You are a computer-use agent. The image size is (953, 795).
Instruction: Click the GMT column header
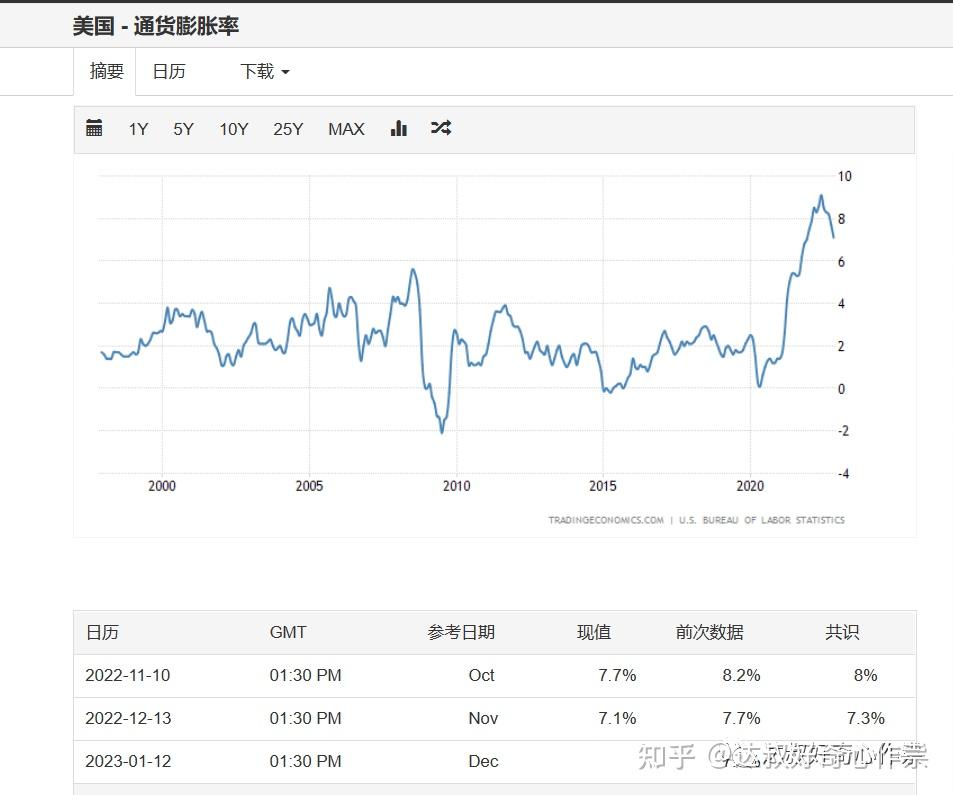point(287,632)
